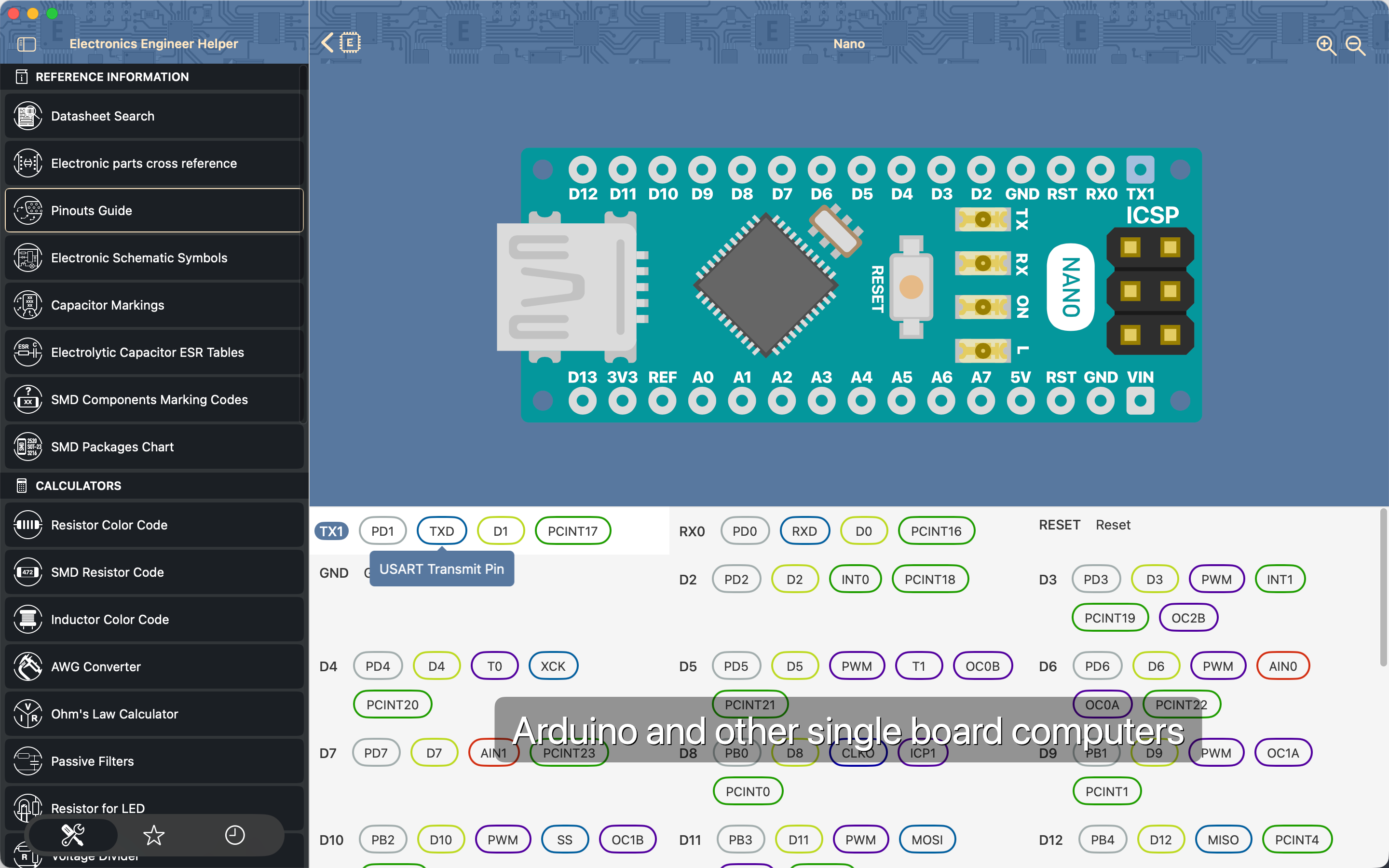The height and width of the screenshot is (868, 1389).
Task: Select the D7 pin hole on board
Action: 782,169
